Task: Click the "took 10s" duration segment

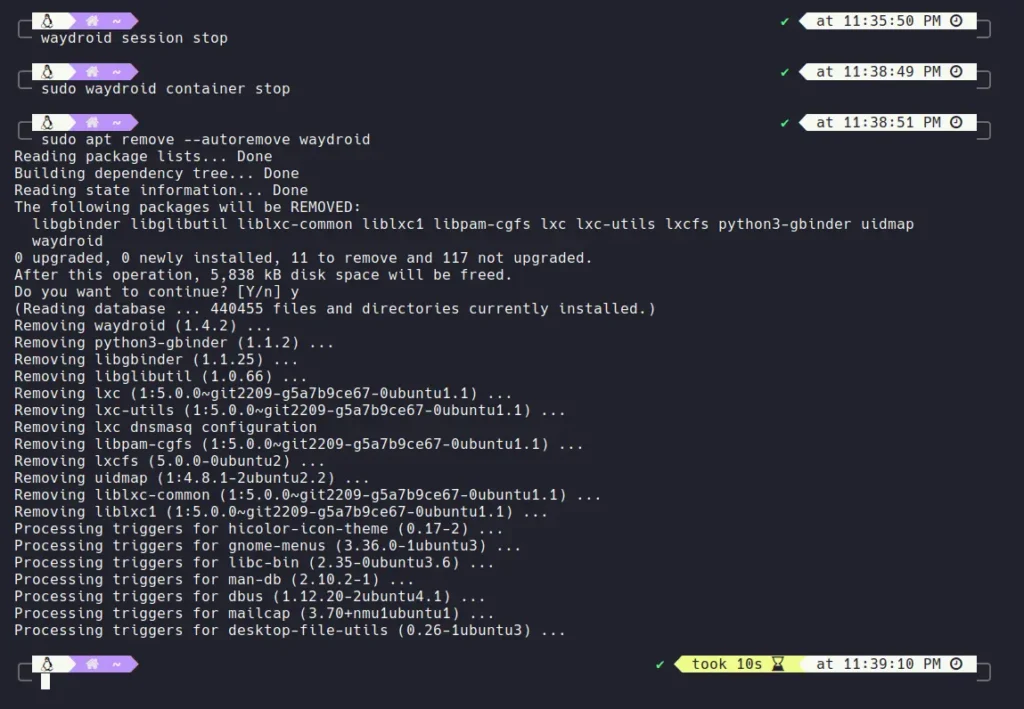Action: [726, 664]
